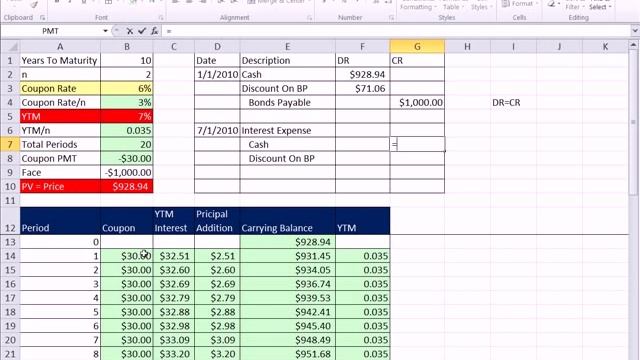Click the DR column header cell
The width and height of the screenshot is (640, 360).
pyautogui.click(x=362, y=60)
